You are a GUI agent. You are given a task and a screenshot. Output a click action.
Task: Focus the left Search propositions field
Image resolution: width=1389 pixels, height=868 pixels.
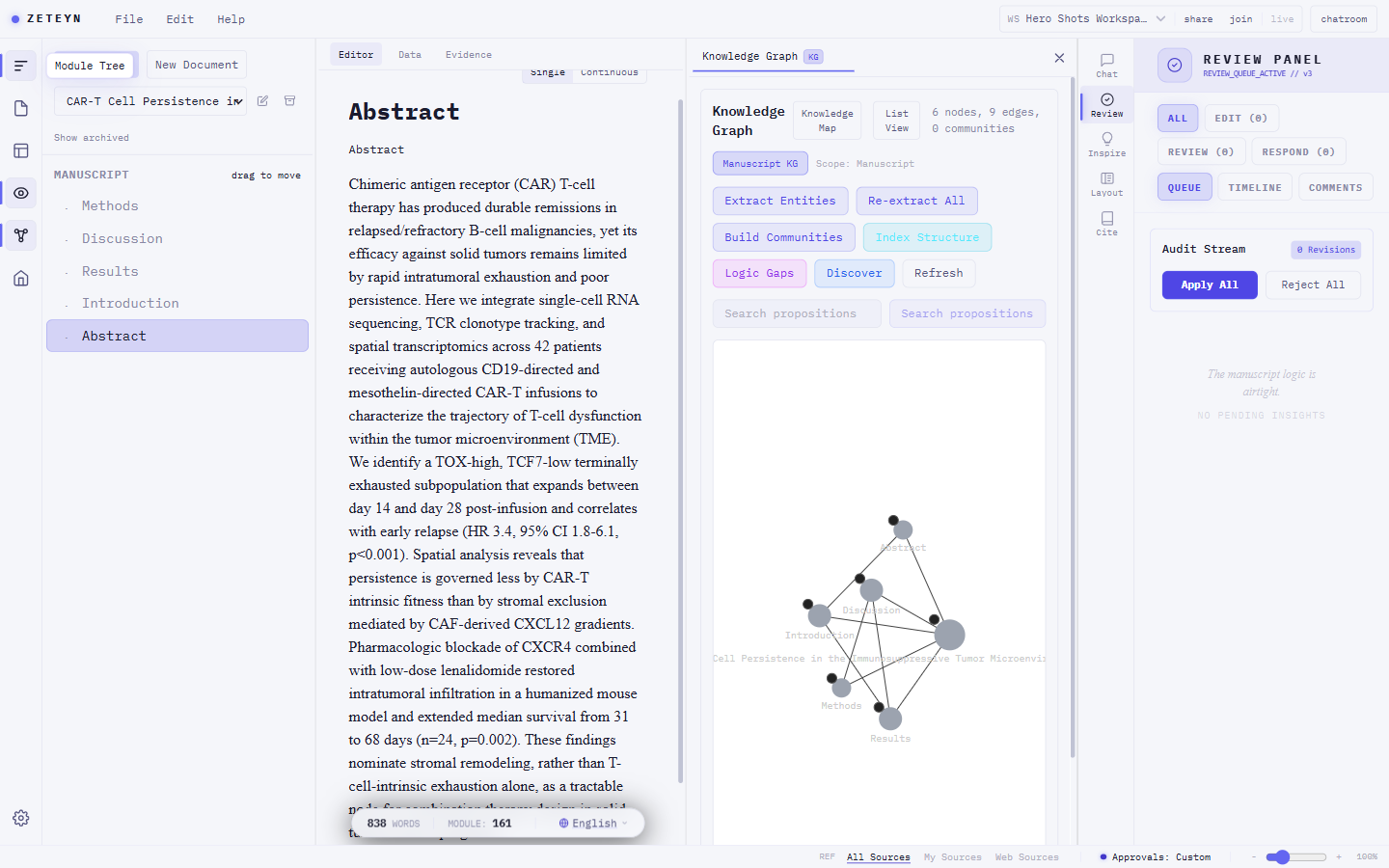[x=797, y=313]
